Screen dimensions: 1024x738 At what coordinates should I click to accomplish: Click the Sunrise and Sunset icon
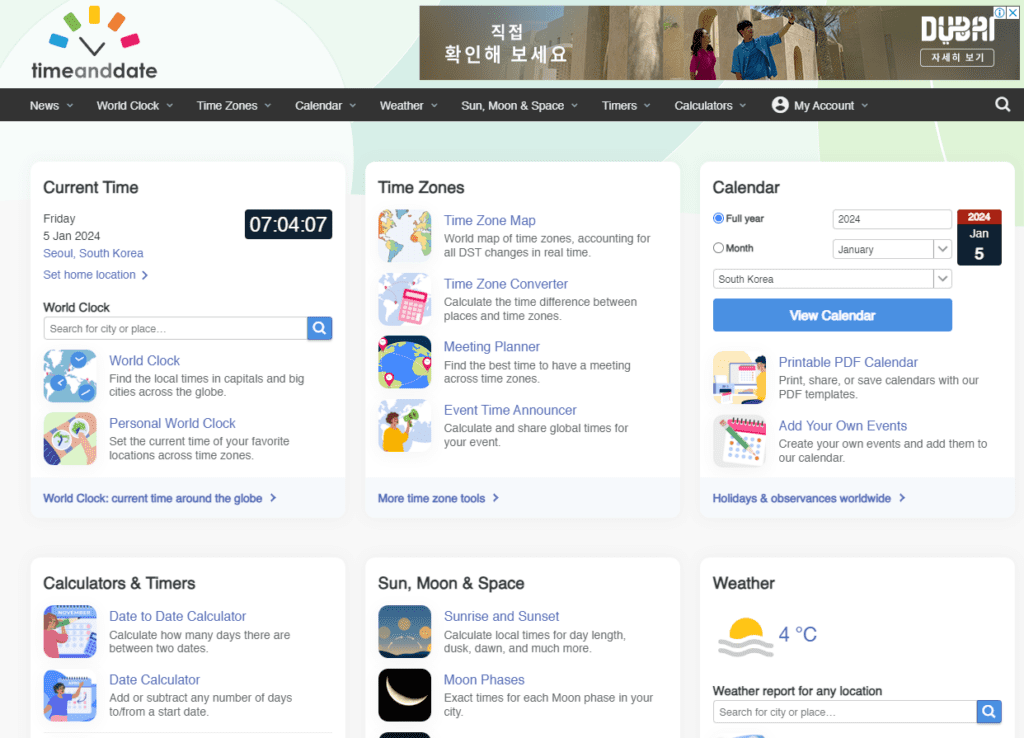coord(404,632)
